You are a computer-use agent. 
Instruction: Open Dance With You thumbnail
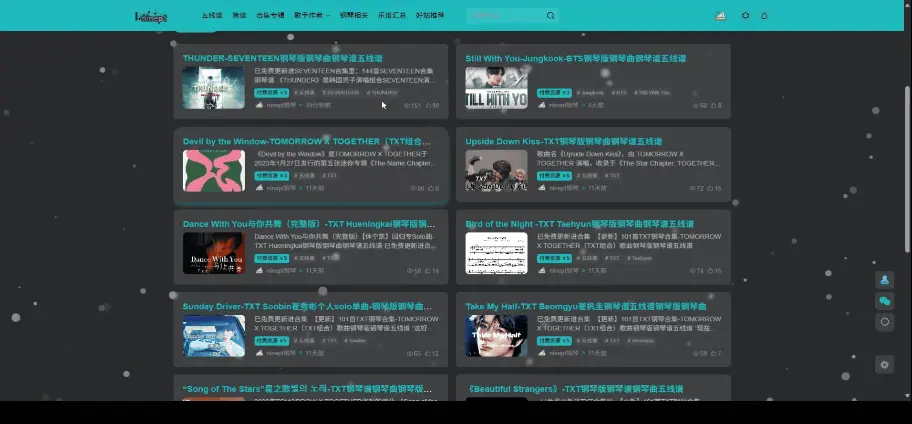(213, 253)
